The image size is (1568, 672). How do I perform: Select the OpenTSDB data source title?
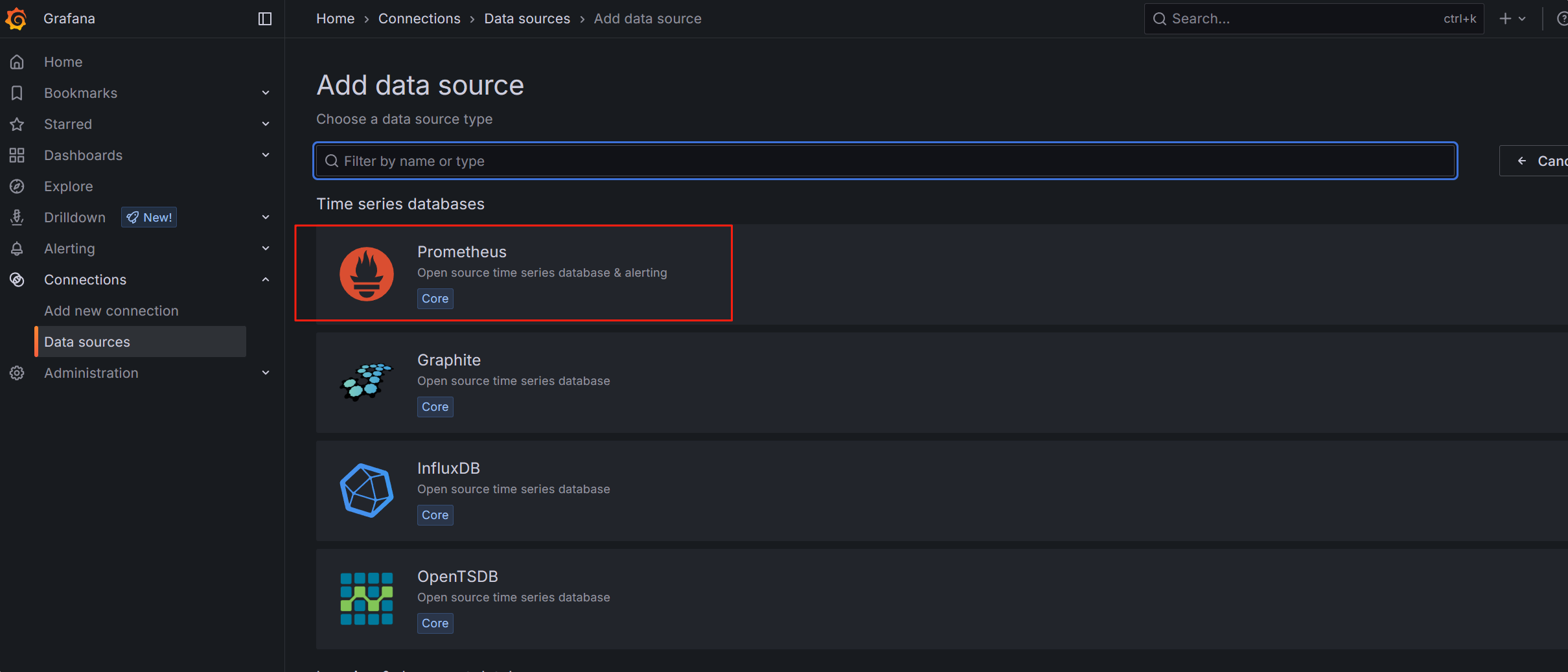click(x=457, y=577)
